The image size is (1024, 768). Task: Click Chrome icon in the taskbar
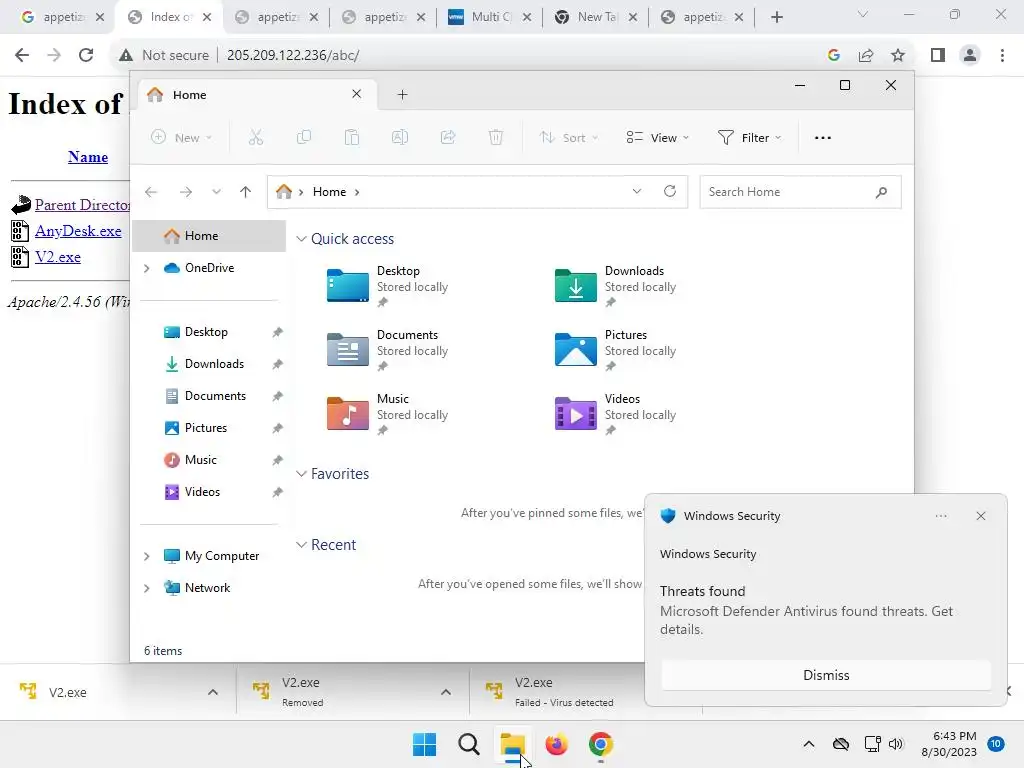point(600,744)
